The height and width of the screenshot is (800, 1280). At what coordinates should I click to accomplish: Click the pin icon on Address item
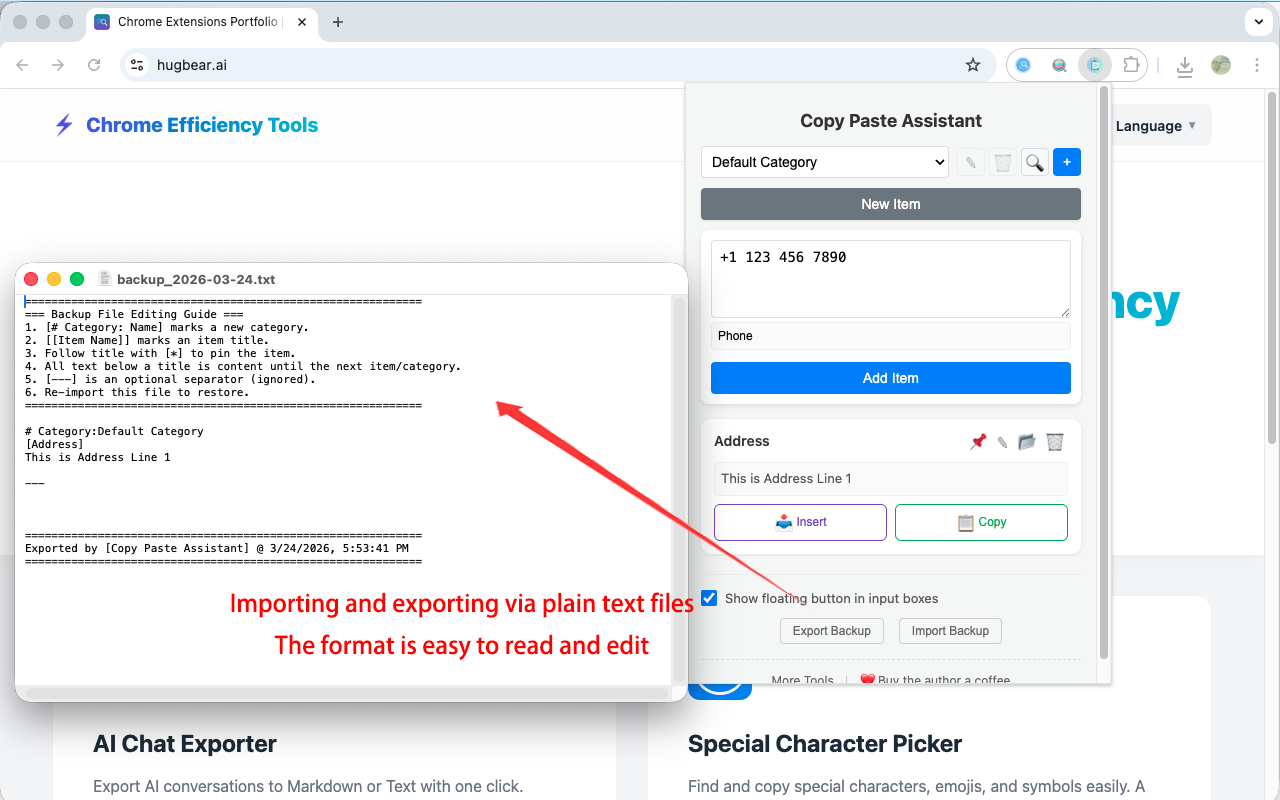coord(978,442)
